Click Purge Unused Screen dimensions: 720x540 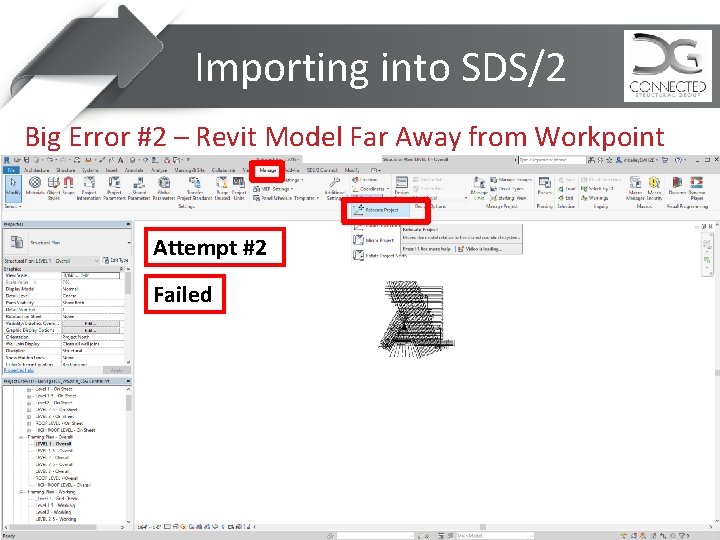222,188
